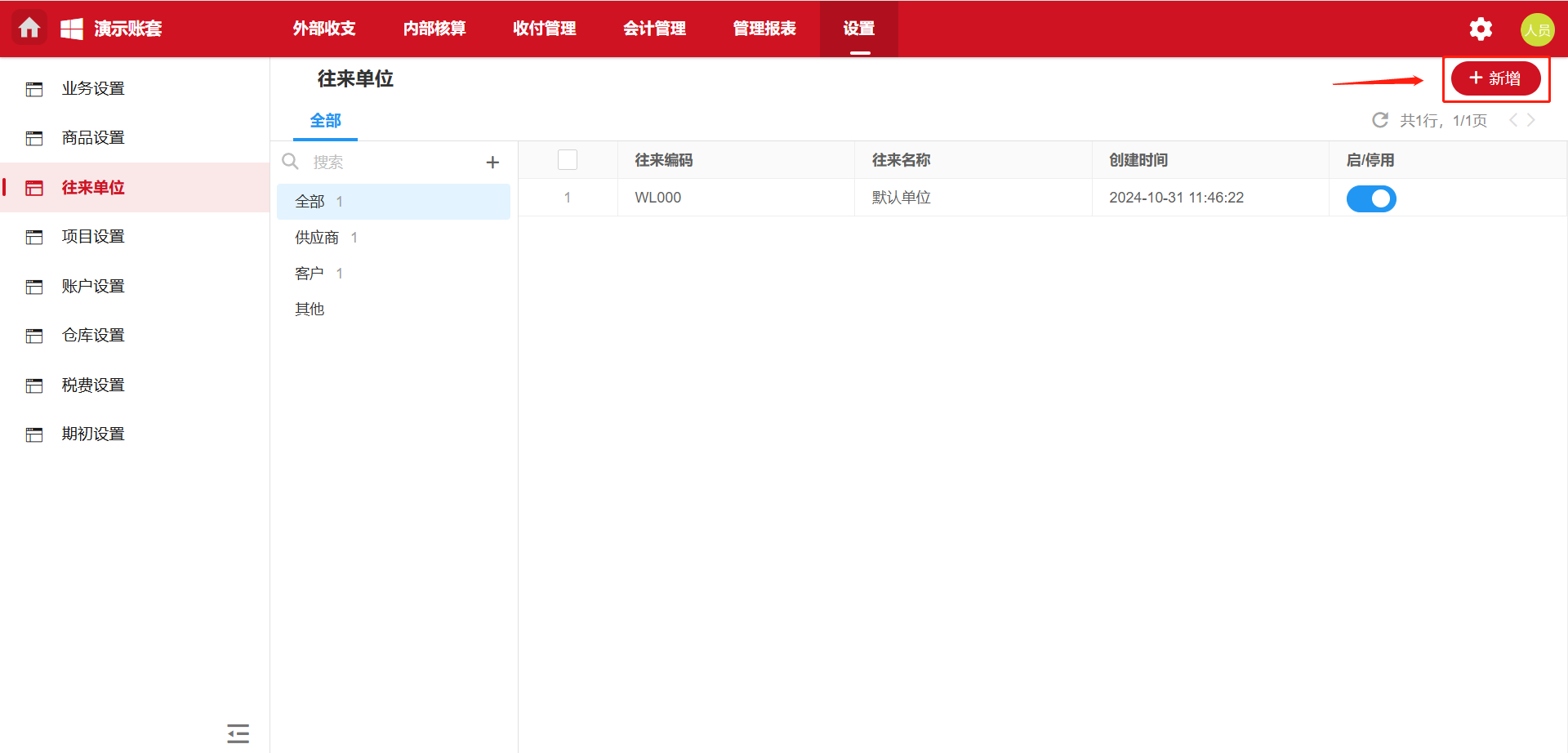Image resolution: width=1568 pixels, height=753 pixels.
Task: Open settings via the gear icon
Action: [1481, 29]
